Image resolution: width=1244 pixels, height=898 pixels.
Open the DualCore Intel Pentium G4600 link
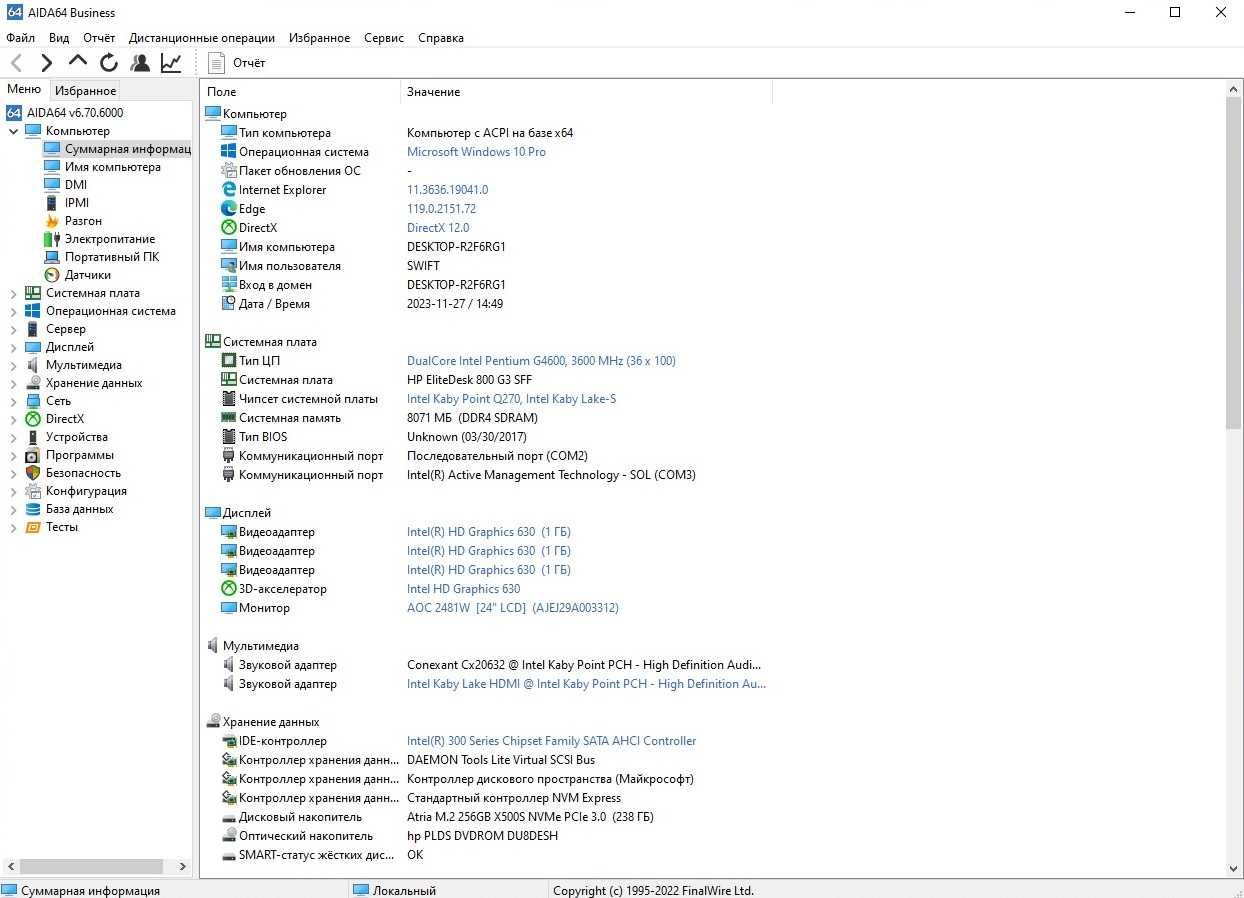[541, 361]
